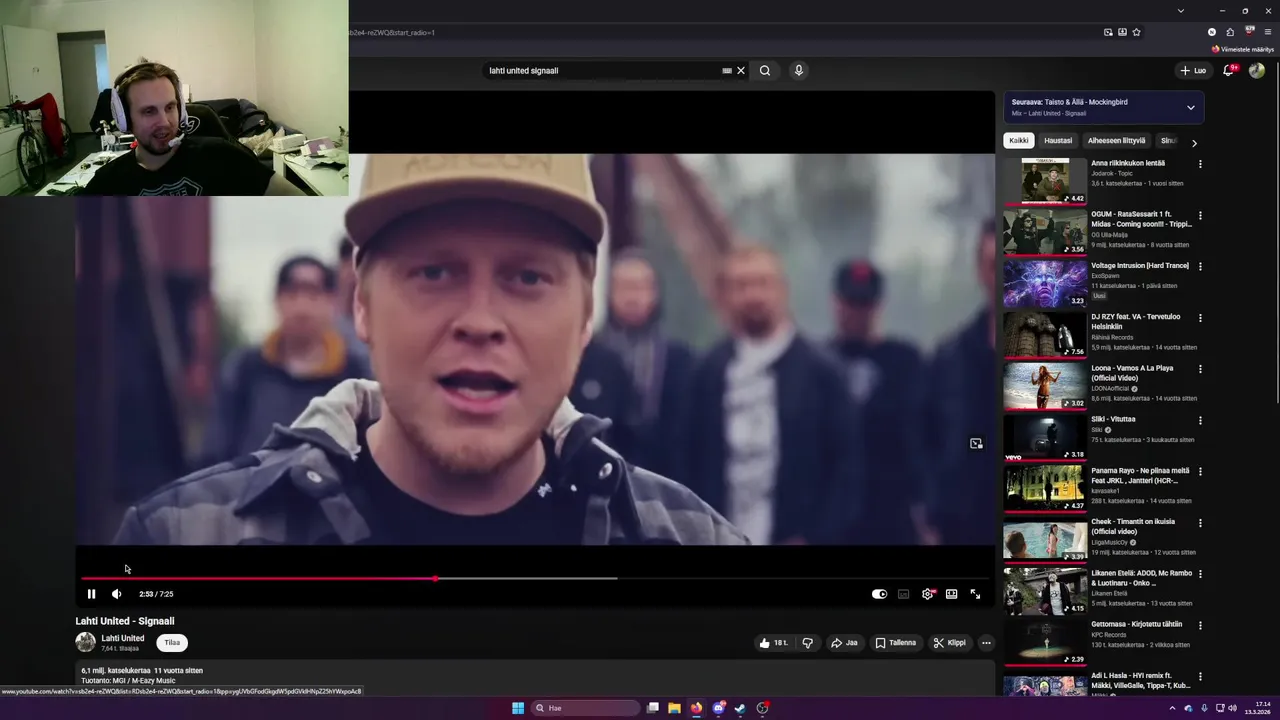Select the Kaikki filter chip
The width and height of the screenshot is (1280, 720).
point(1018,141)
